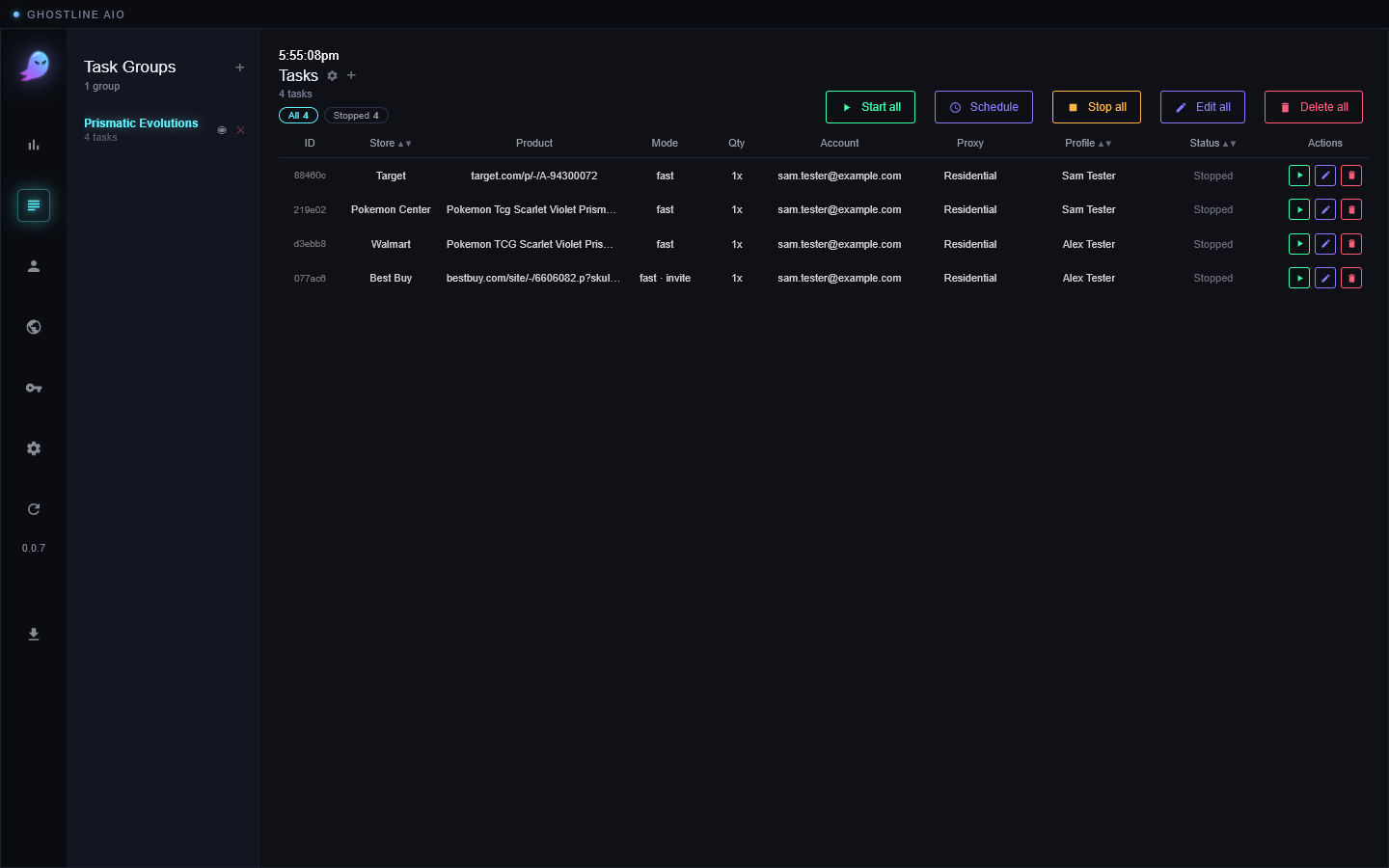
Task: Sort tasks by Status column
Action: click(x=1212, y=143)
